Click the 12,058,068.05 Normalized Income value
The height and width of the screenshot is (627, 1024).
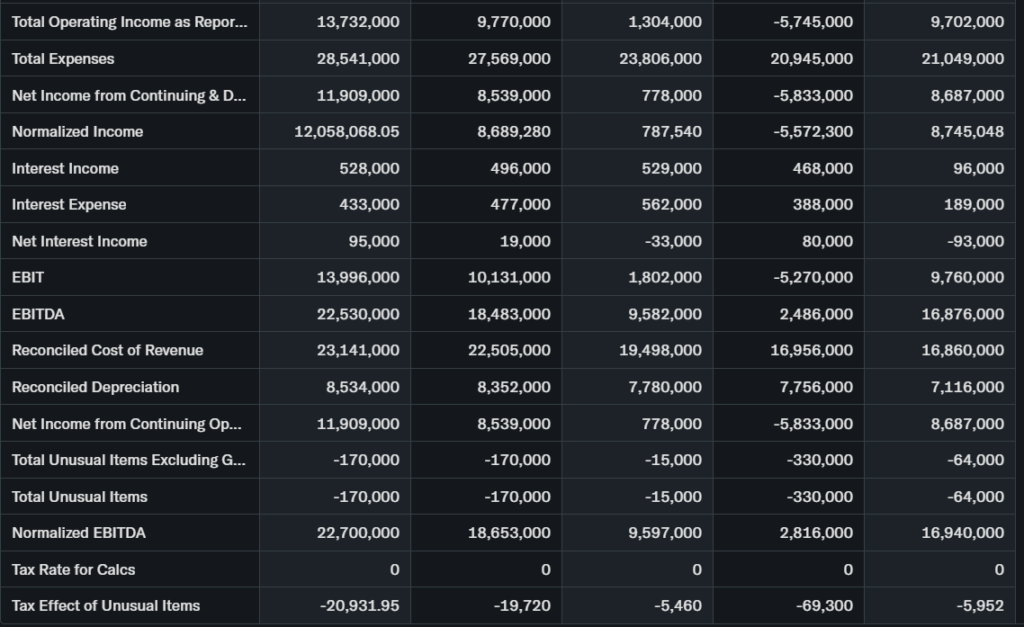346,132
